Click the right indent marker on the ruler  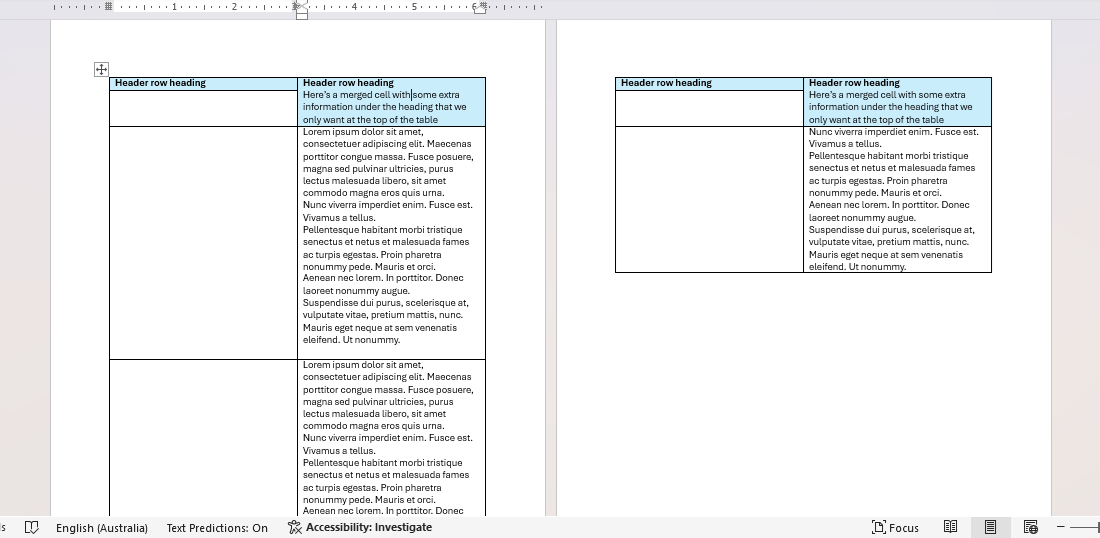pos(480,7)
